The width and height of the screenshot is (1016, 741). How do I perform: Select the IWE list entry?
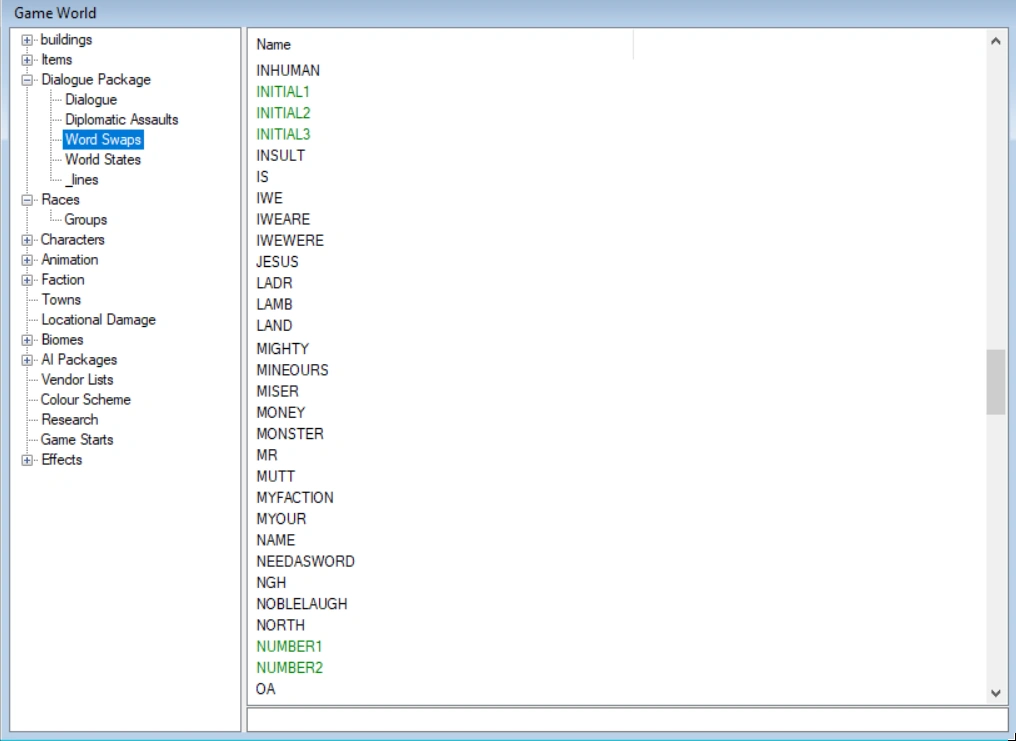(x=269, y=199)
